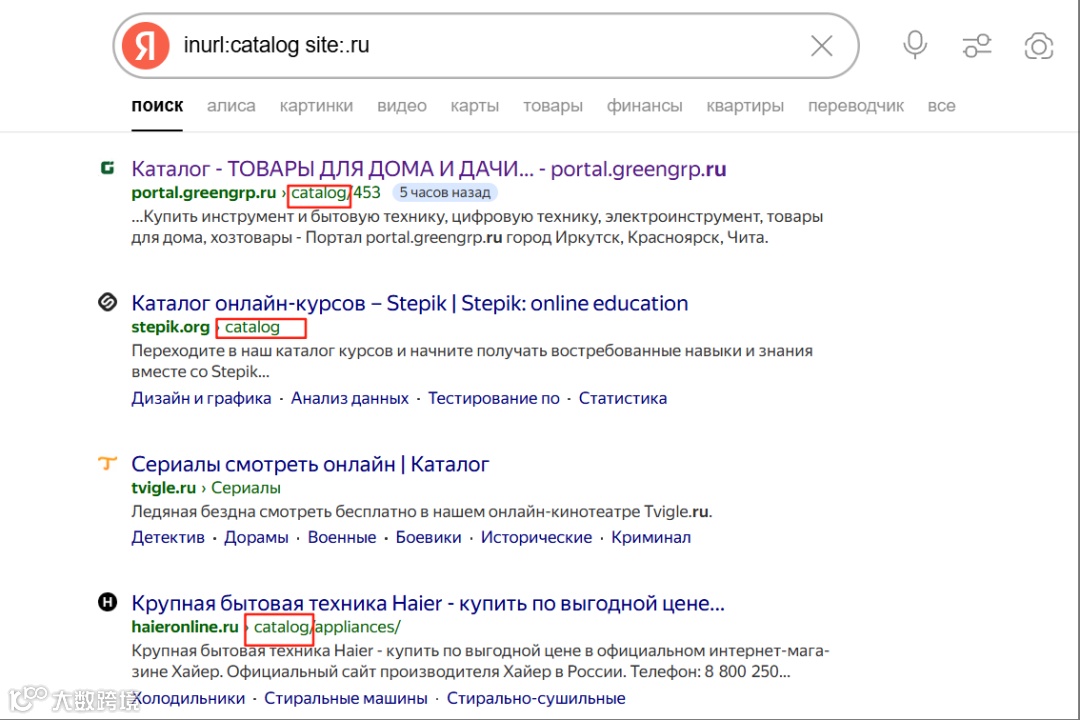Open the видео tab

(402, 106)
